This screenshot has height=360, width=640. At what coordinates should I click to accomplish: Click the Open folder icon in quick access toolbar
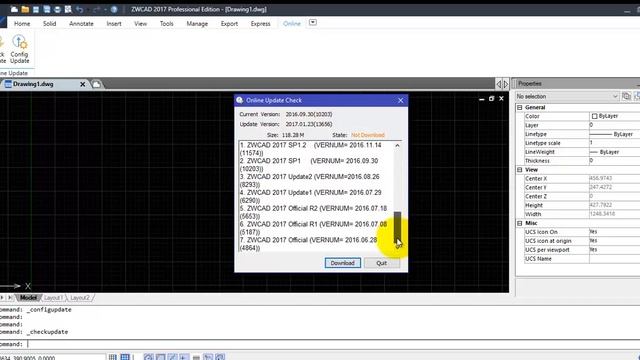coord(25,9)
